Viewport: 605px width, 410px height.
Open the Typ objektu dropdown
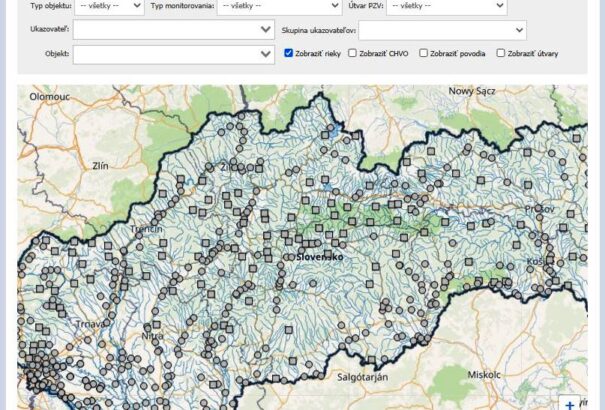pyautogui.click(x=110, y=6)
